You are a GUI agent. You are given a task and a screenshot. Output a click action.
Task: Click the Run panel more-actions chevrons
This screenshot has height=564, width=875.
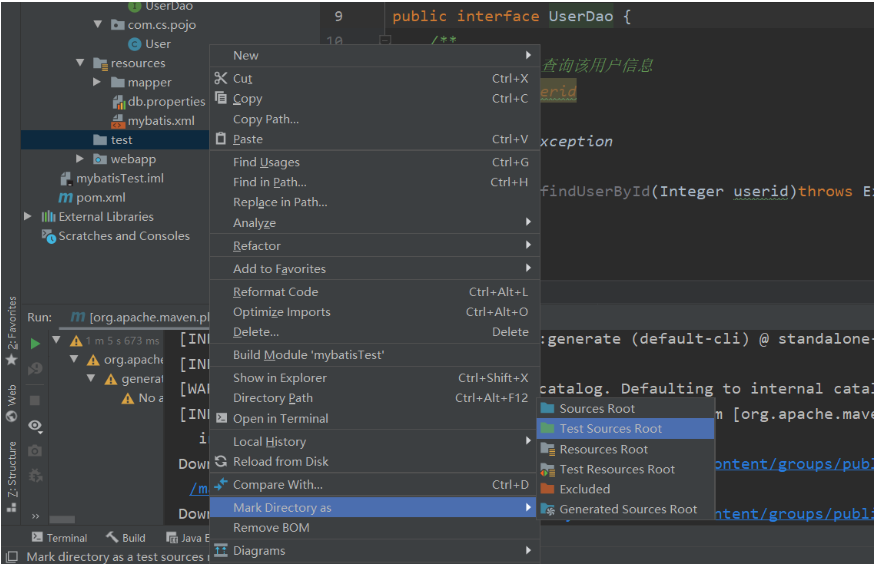coord(35,516)
